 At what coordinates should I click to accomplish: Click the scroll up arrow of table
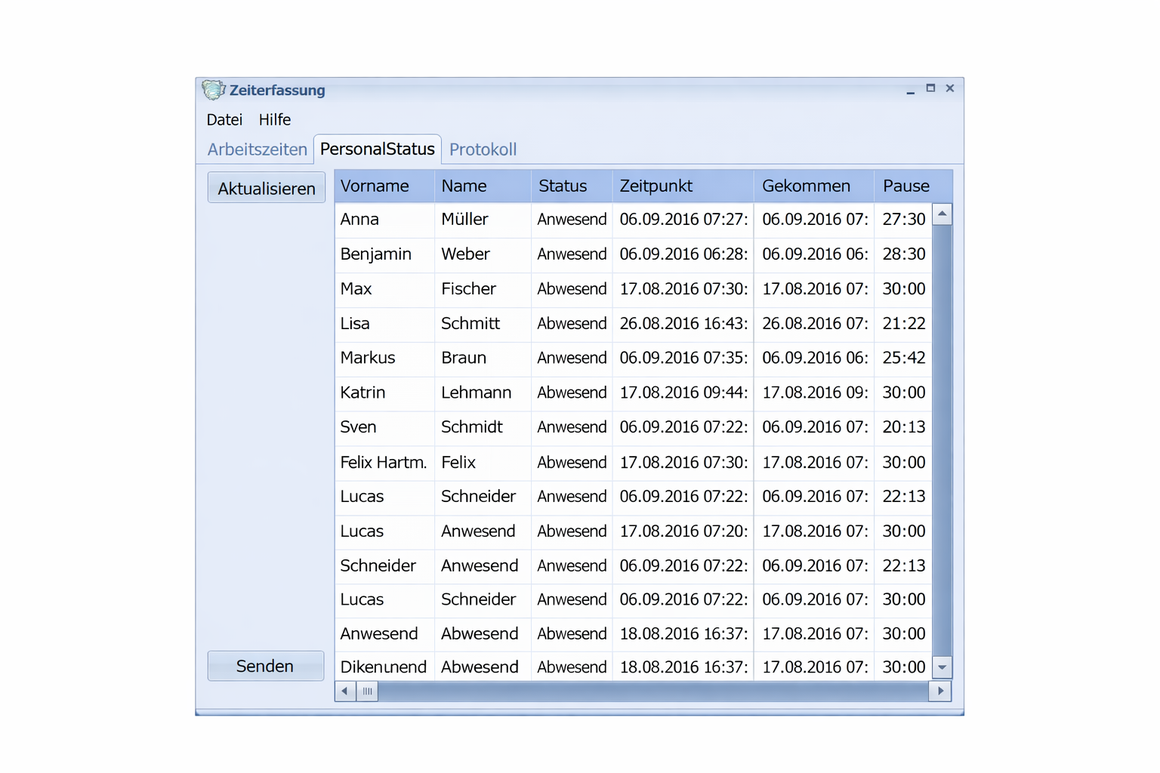[x=942, y=215]
